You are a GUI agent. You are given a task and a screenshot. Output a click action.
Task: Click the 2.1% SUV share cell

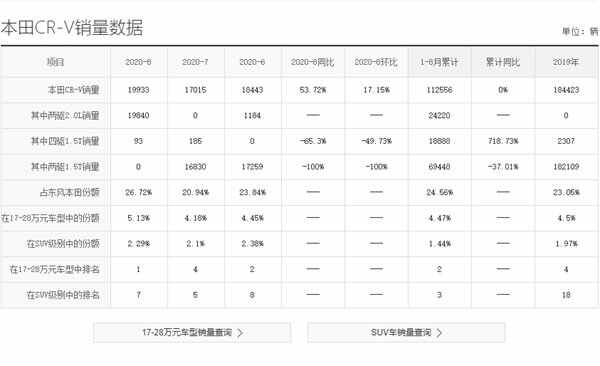(x=195, y=243)
